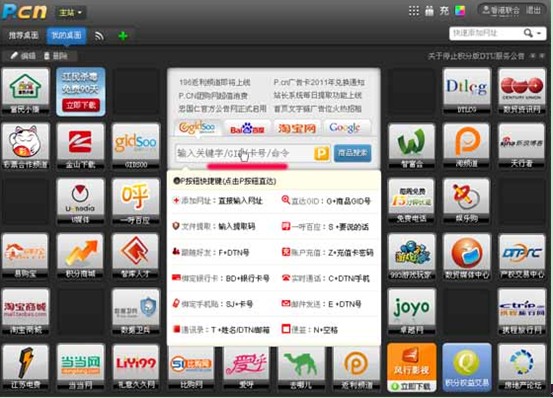Open the gidSoo tile in the left grid

click(x=136, y=146)
